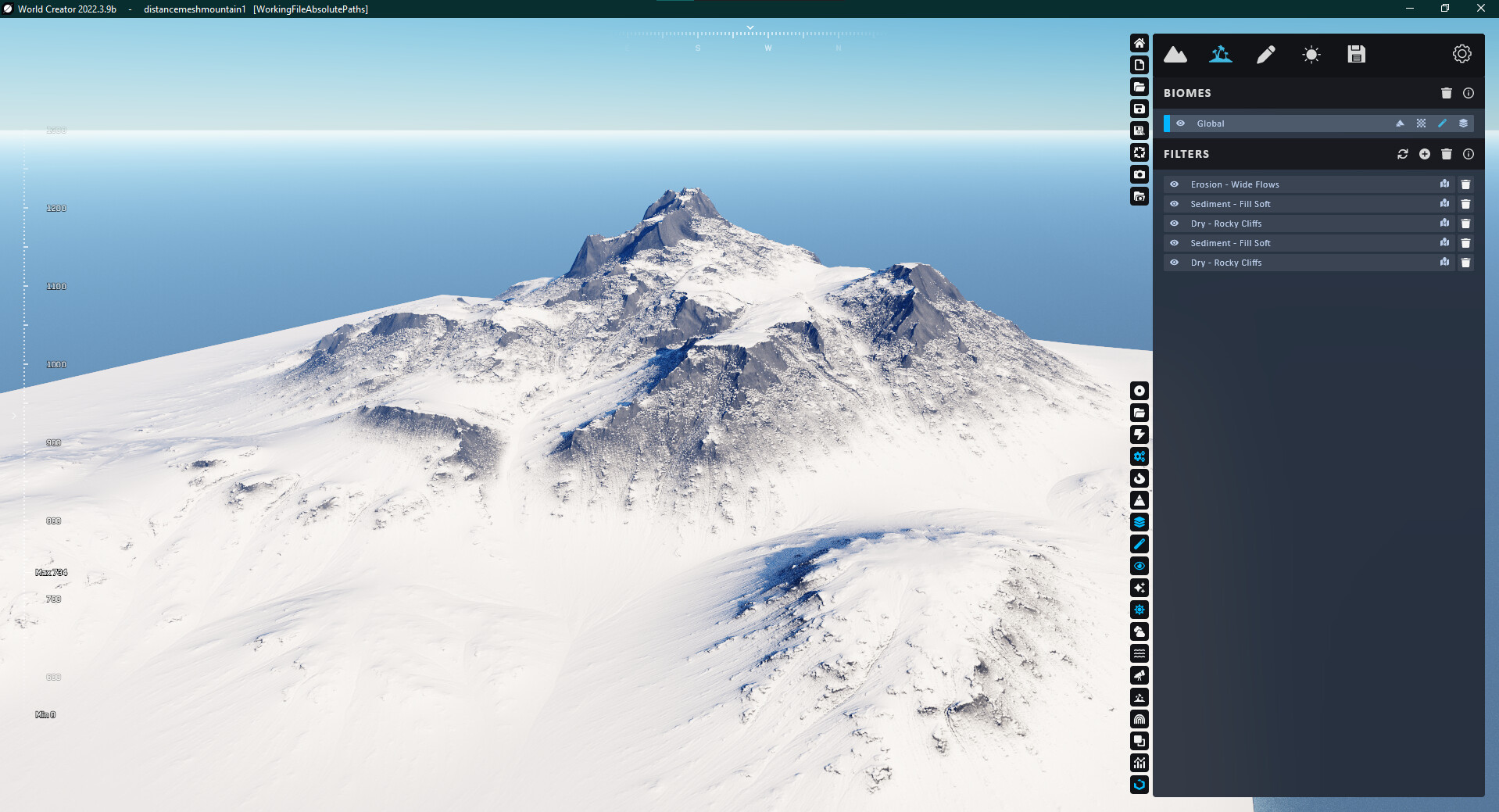Add a new filter with the plus button
The height and width of the screenshot is (812, 1499).
1424,154
